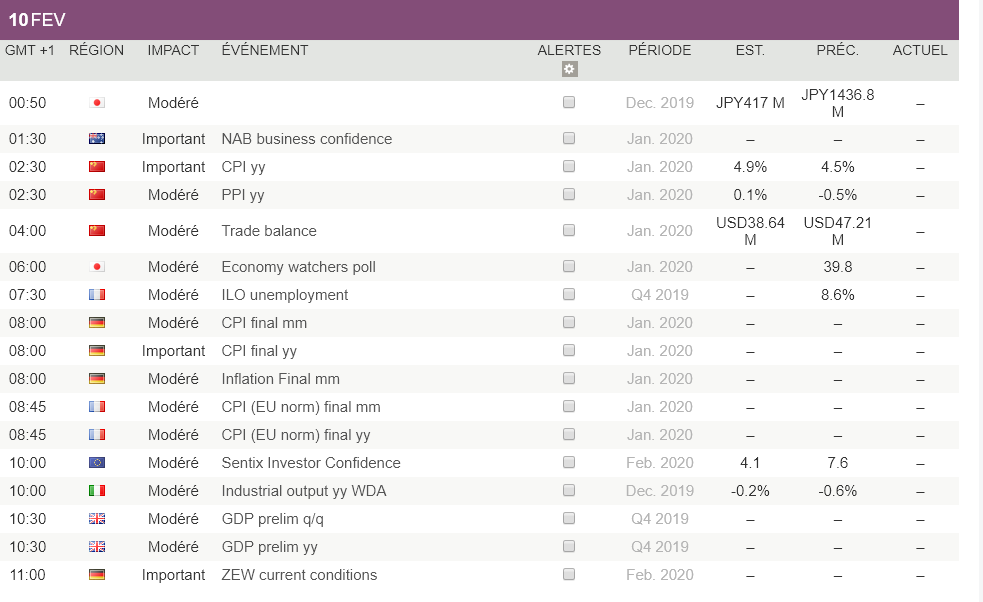The width and height of the screenshot is (983, 602).
Task: Click the alerts settings gear icon
Action: click(569, 69)
